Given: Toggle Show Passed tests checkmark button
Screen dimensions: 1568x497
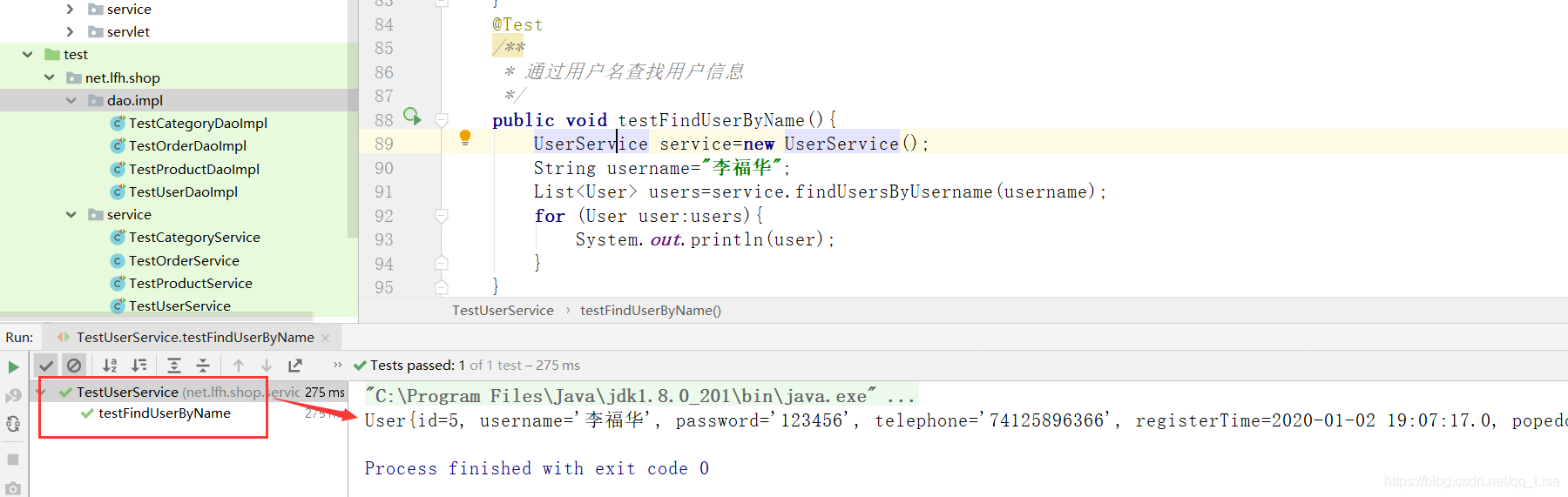Looking at the screenshot, I should coord(46,366).
